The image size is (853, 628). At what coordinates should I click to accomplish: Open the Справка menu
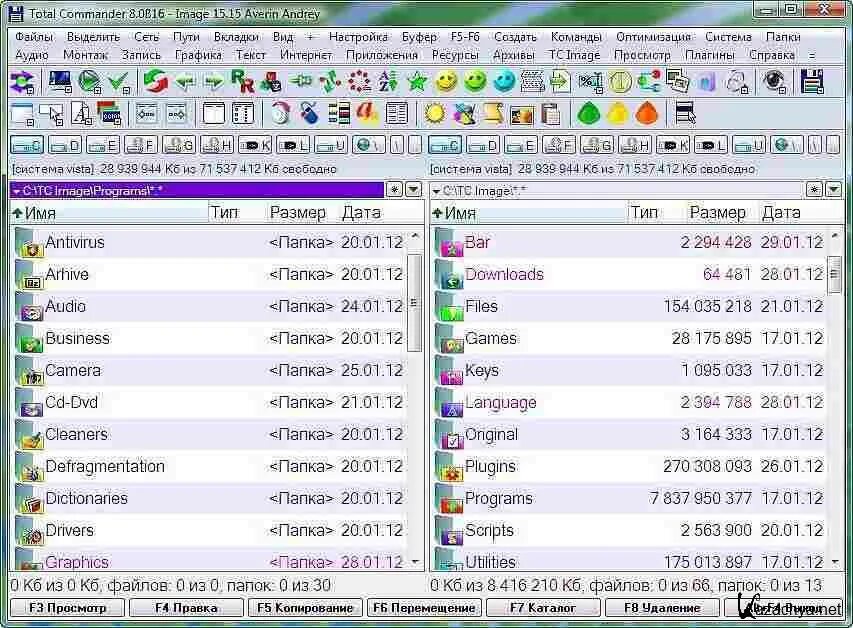pyautogui.click(x=771, y=55)
